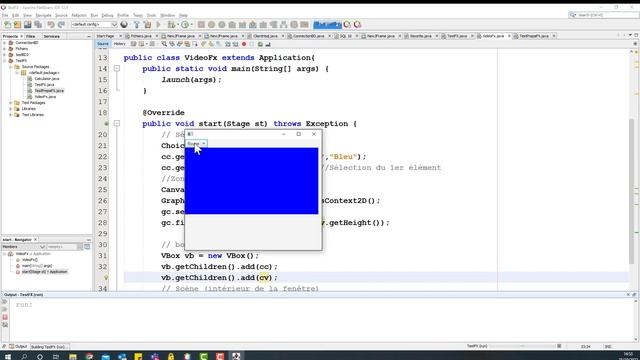The image size is (640, 360).
Task: Collapse the TestFX project node
Action: [4, 60]
